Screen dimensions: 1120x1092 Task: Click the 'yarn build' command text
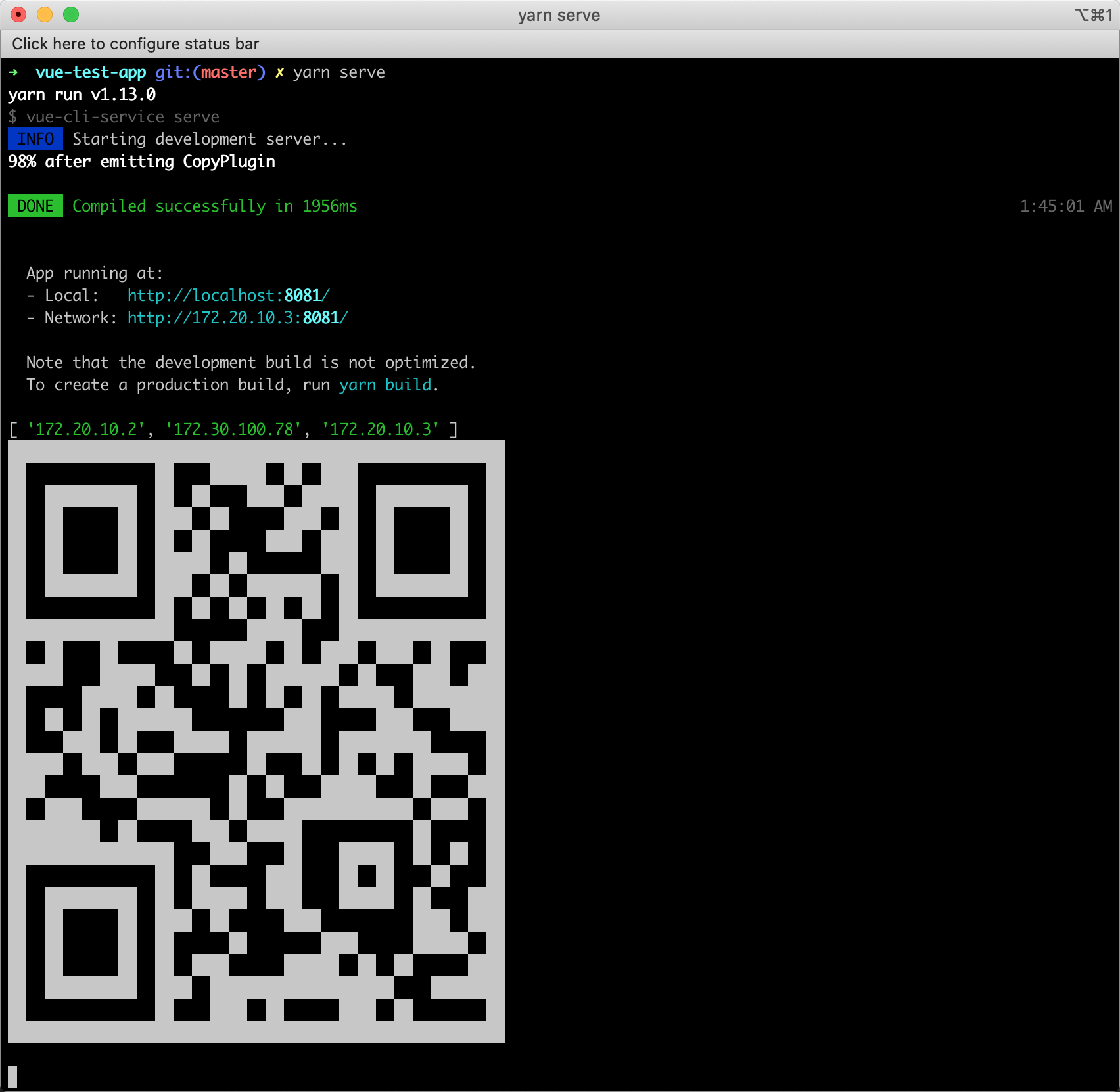pos(385,385)
